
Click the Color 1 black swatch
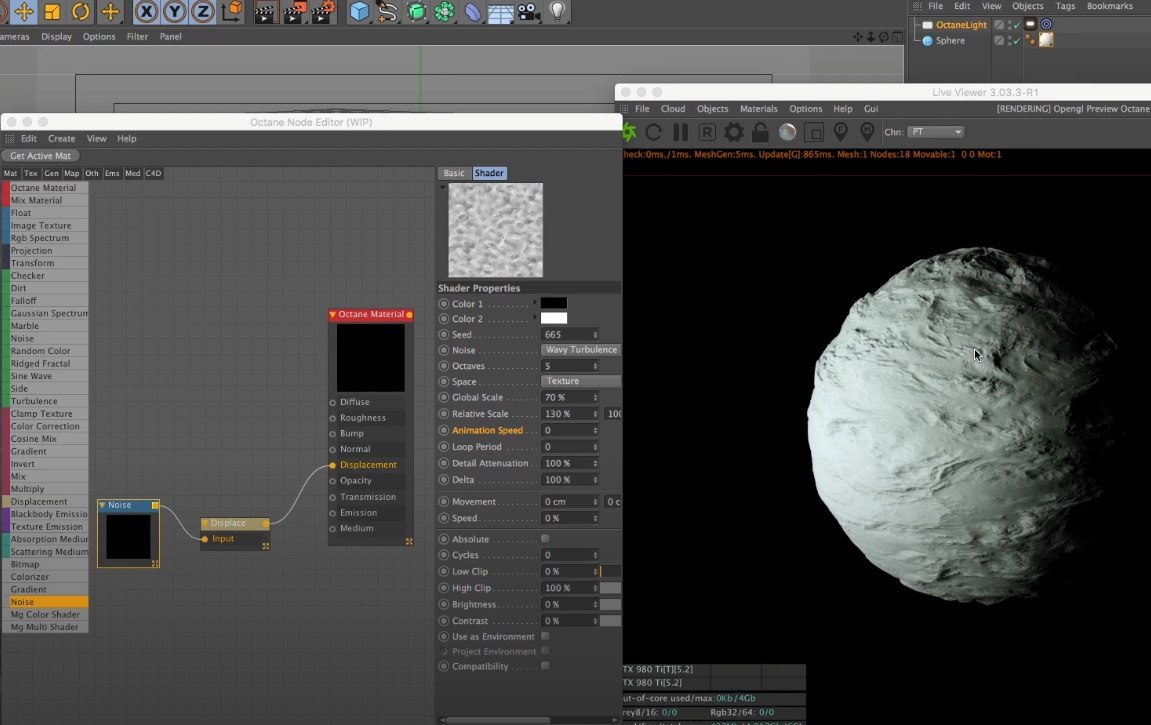tap(553, 303)
